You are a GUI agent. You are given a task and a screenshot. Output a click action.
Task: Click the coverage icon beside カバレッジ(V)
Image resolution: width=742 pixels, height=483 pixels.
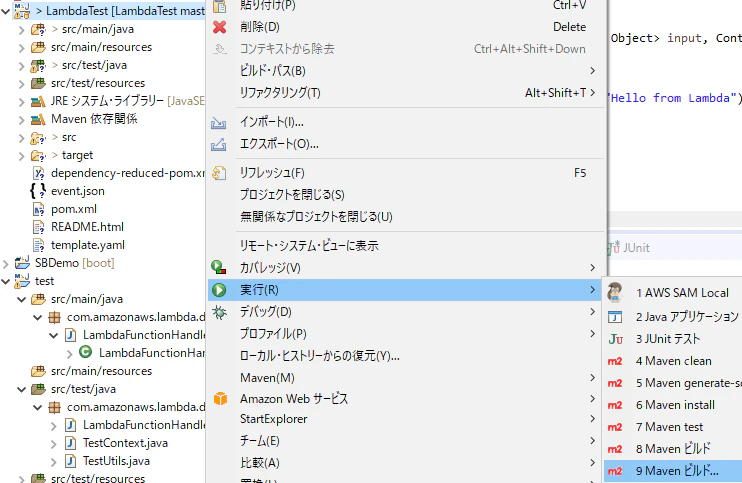point(218,268)
